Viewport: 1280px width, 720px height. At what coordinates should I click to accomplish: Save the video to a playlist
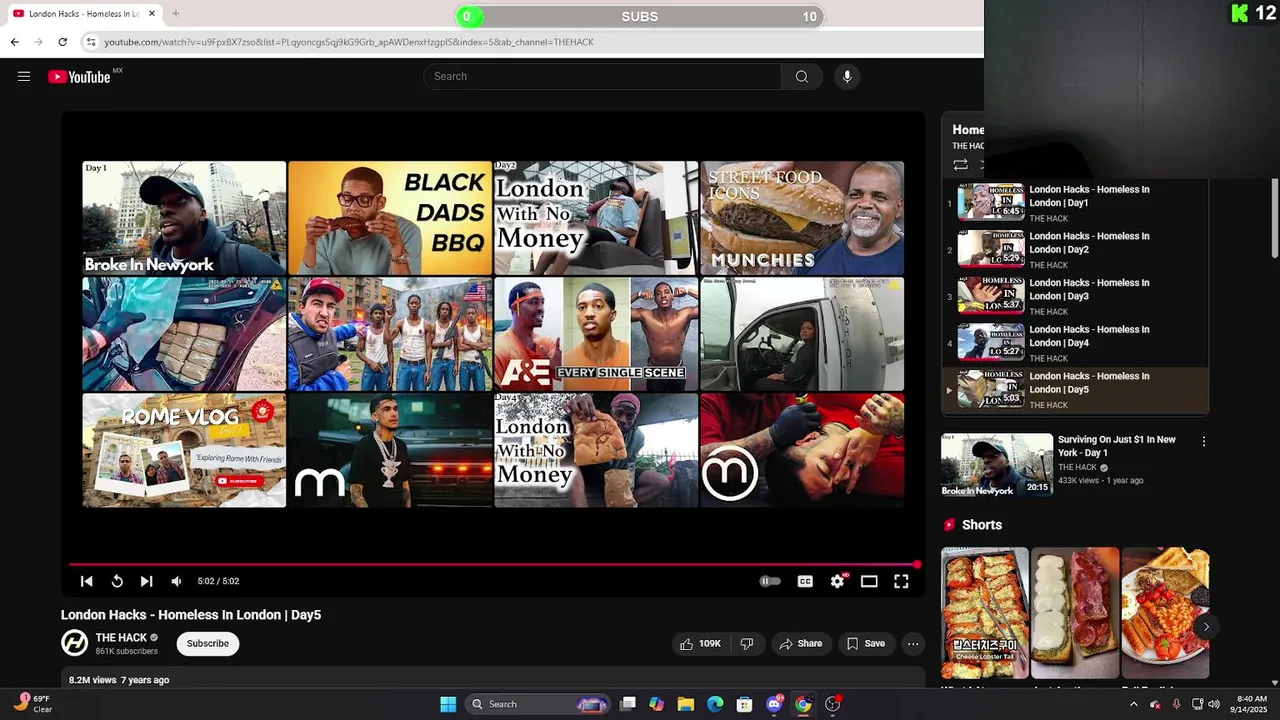pyautogui.click(x=866, y=644)
